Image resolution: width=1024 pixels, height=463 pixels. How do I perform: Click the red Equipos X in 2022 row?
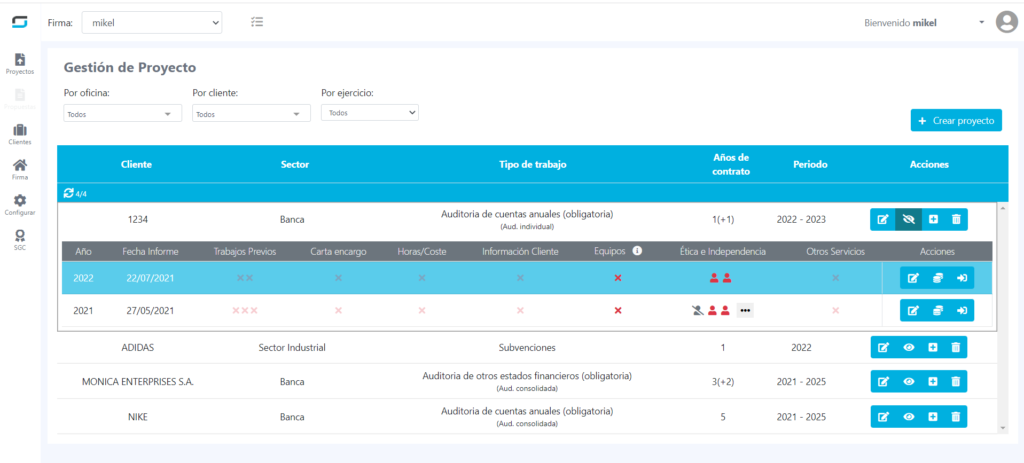[x=618, y=278]
